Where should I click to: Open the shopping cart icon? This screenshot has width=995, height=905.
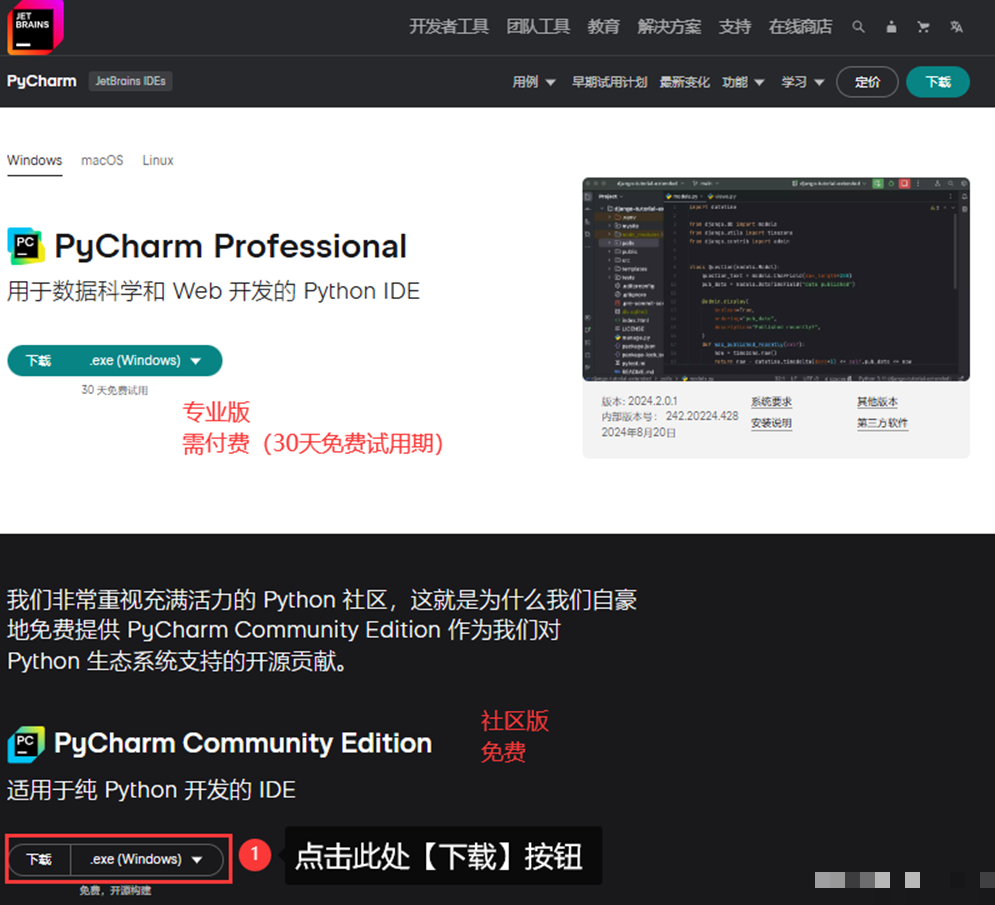[923, 27]
